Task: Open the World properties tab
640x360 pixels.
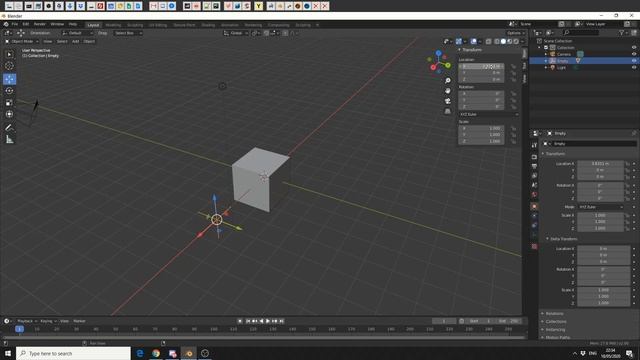Action: click(x=534, y=194)
